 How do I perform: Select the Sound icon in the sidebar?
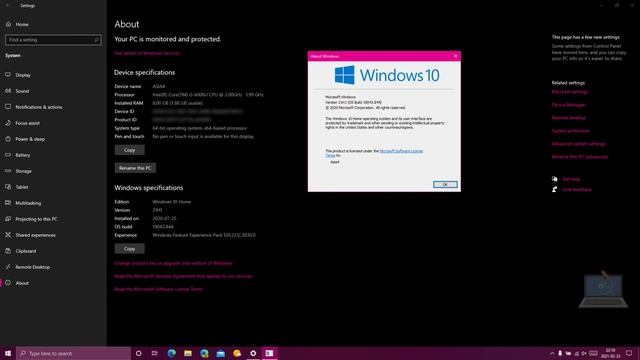(8, 91)
